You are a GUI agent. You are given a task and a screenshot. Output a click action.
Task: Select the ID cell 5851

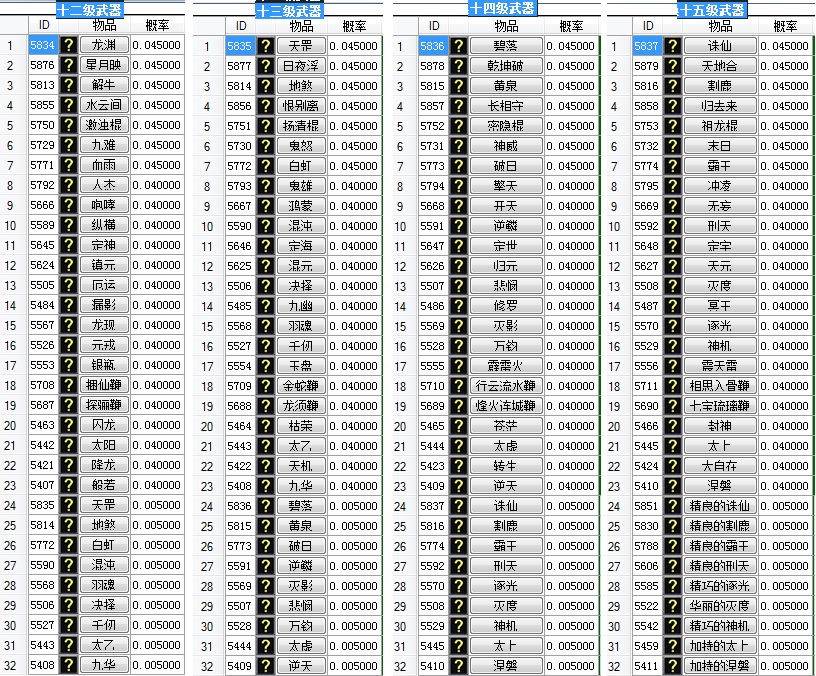click(x=646, y=506)
